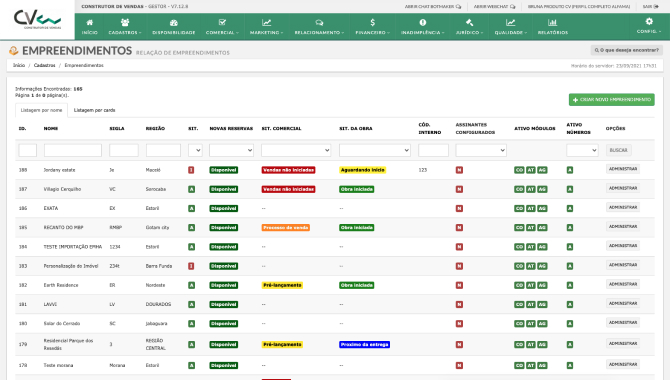Click red N assinantes icon for Earth Residence
Image resolution: width=670 pixels, height=380 pixels.
459,286
